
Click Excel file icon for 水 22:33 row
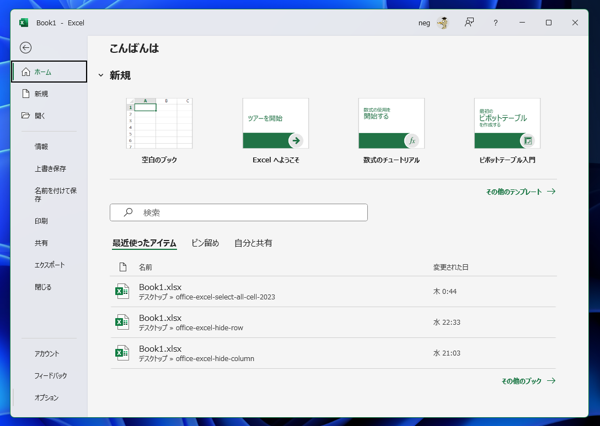[122, 322]
